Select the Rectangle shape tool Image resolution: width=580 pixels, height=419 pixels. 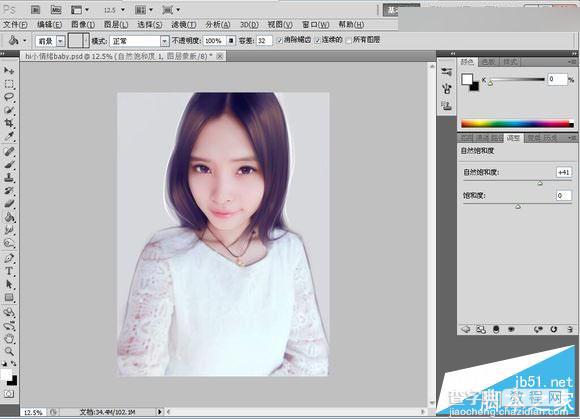tap(9, 297)
